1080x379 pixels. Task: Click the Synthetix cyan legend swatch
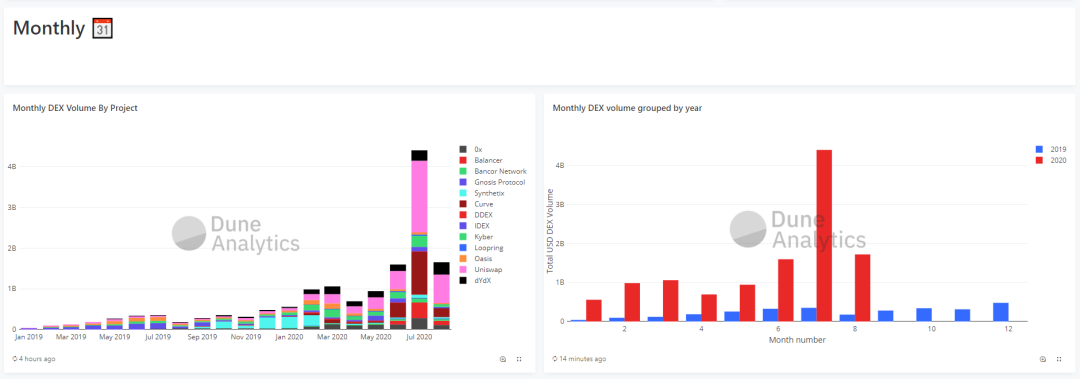pos(463,193)
